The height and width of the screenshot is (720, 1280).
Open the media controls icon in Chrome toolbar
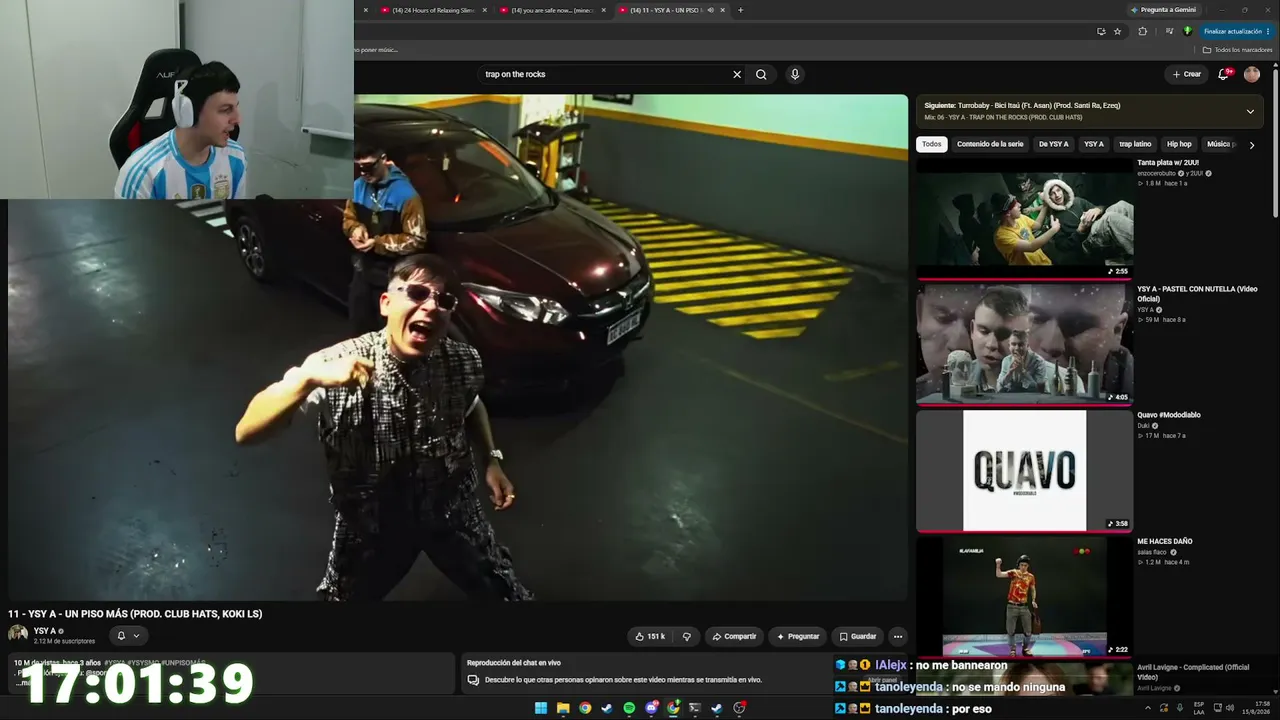coord(1169,31)
